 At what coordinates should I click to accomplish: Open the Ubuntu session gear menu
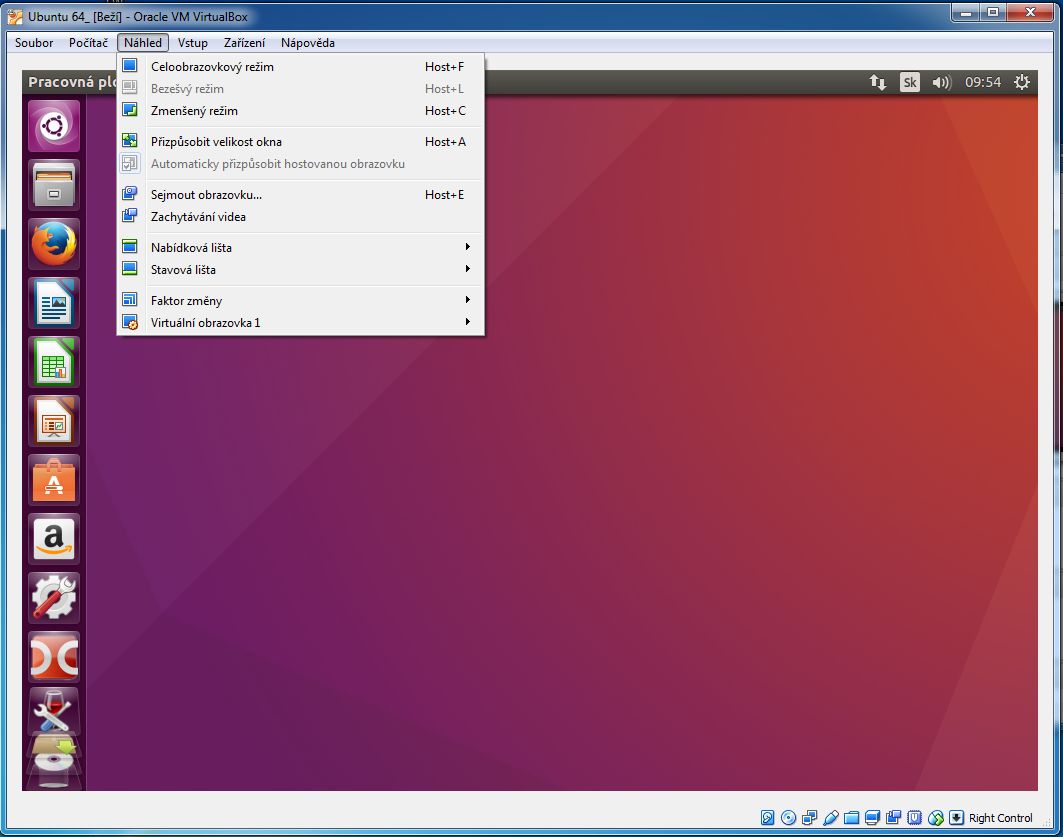(1022, 83)
